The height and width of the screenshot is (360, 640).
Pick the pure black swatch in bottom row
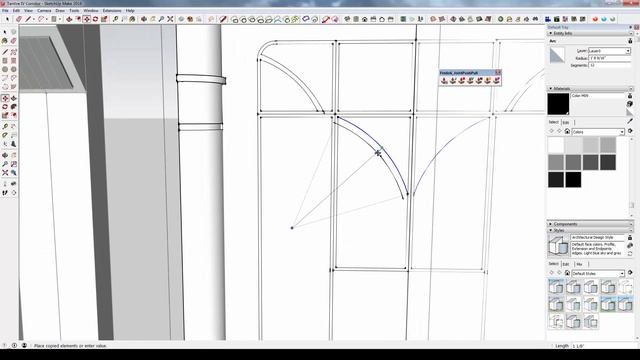[x=573, y=180]
